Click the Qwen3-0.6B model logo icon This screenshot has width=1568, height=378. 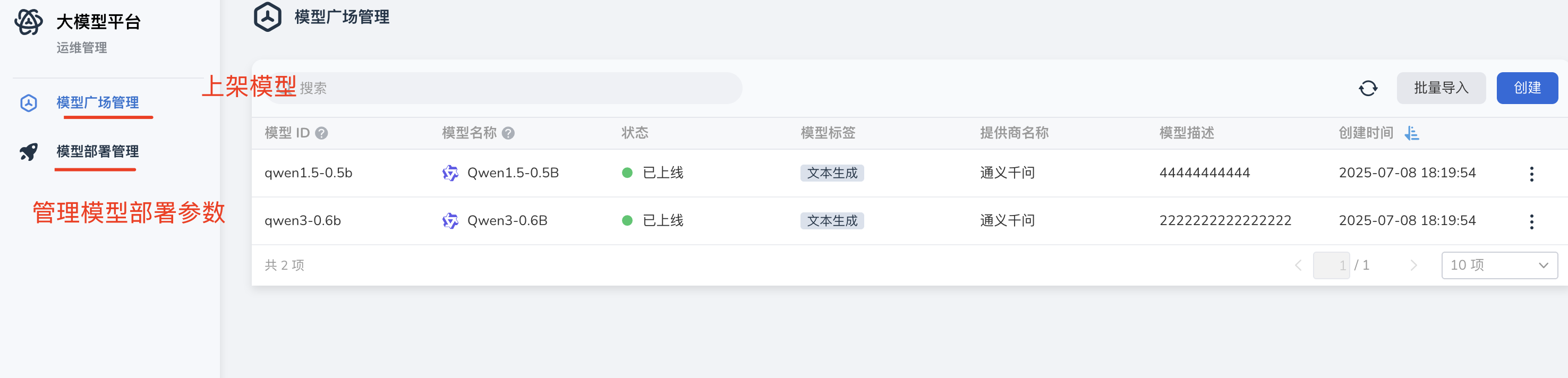tap(450, 221)
